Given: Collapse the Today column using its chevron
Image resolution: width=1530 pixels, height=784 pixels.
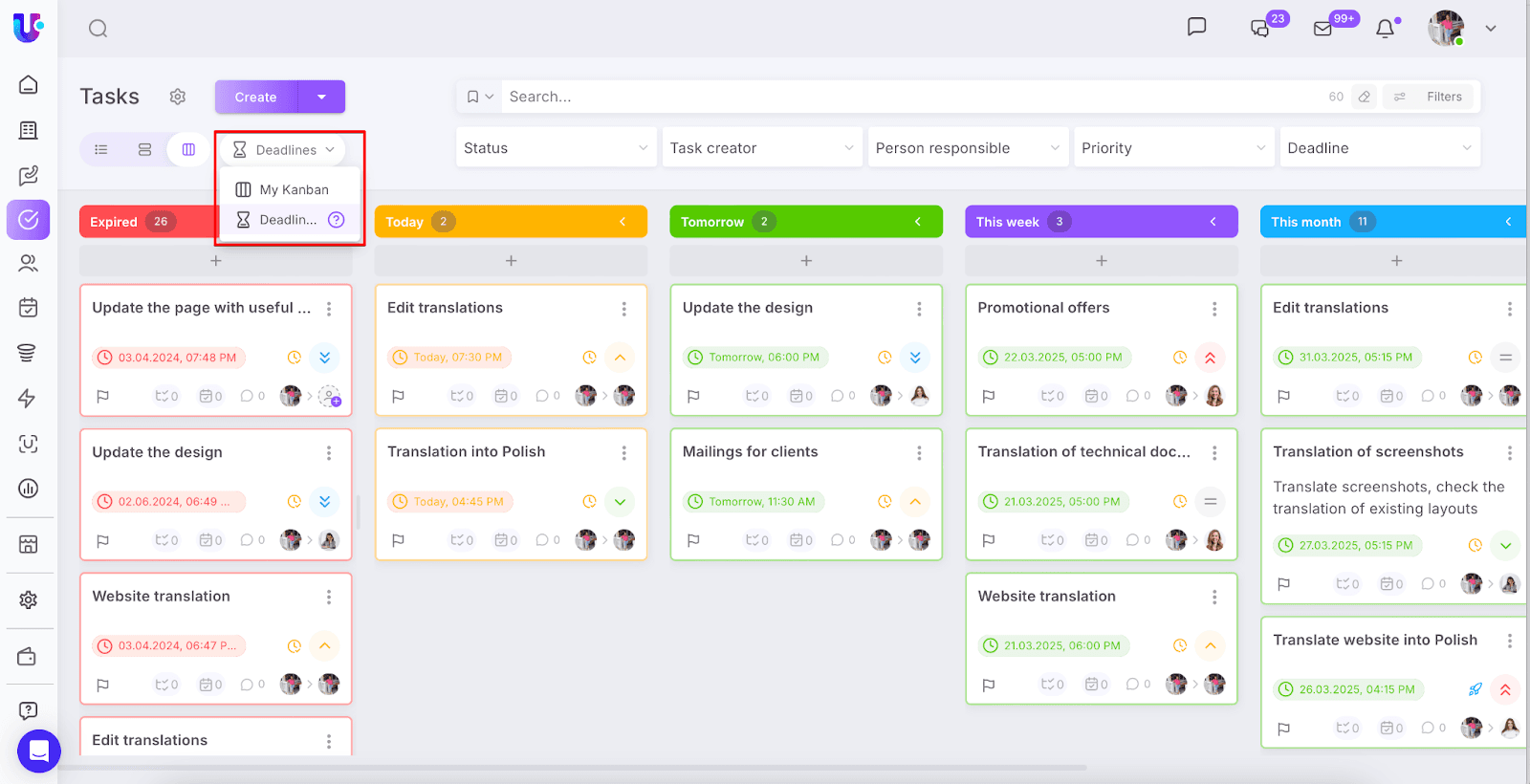Looking at the screenshot, I should pyautogui.click(x=623, y=222).
